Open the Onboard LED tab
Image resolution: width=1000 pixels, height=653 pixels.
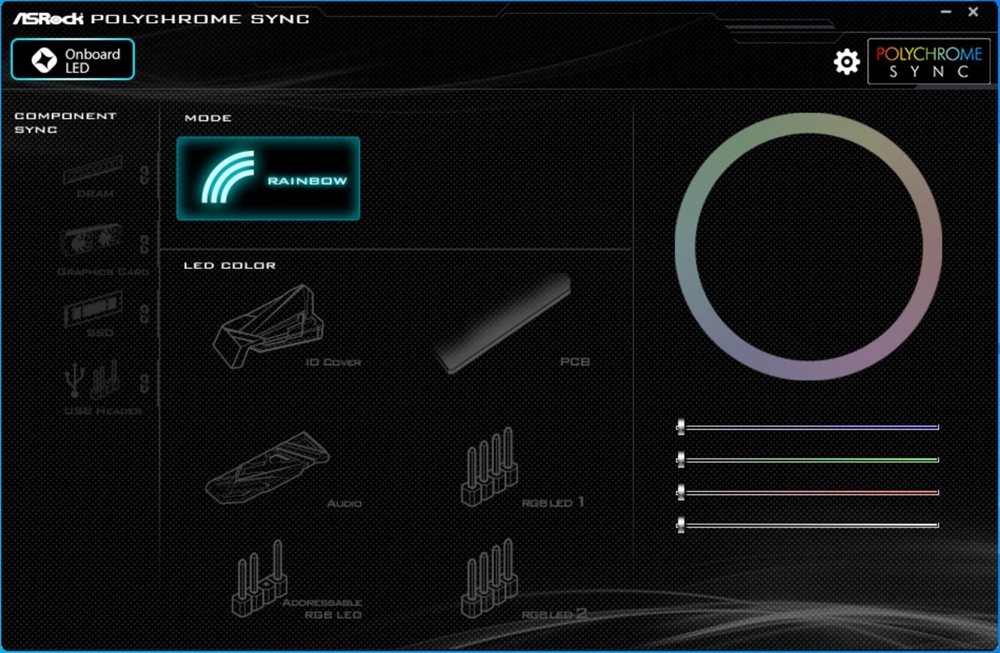point(73,59)
